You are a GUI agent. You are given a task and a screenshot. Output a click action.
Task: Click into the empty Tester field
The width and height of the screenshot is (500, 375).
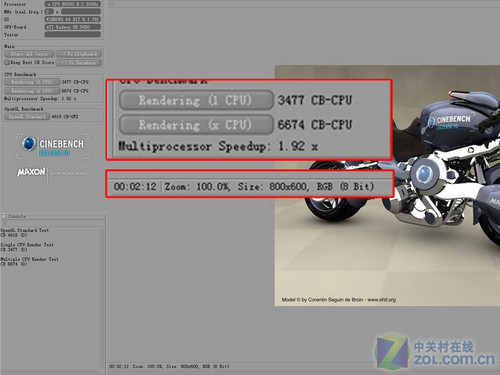73,34
